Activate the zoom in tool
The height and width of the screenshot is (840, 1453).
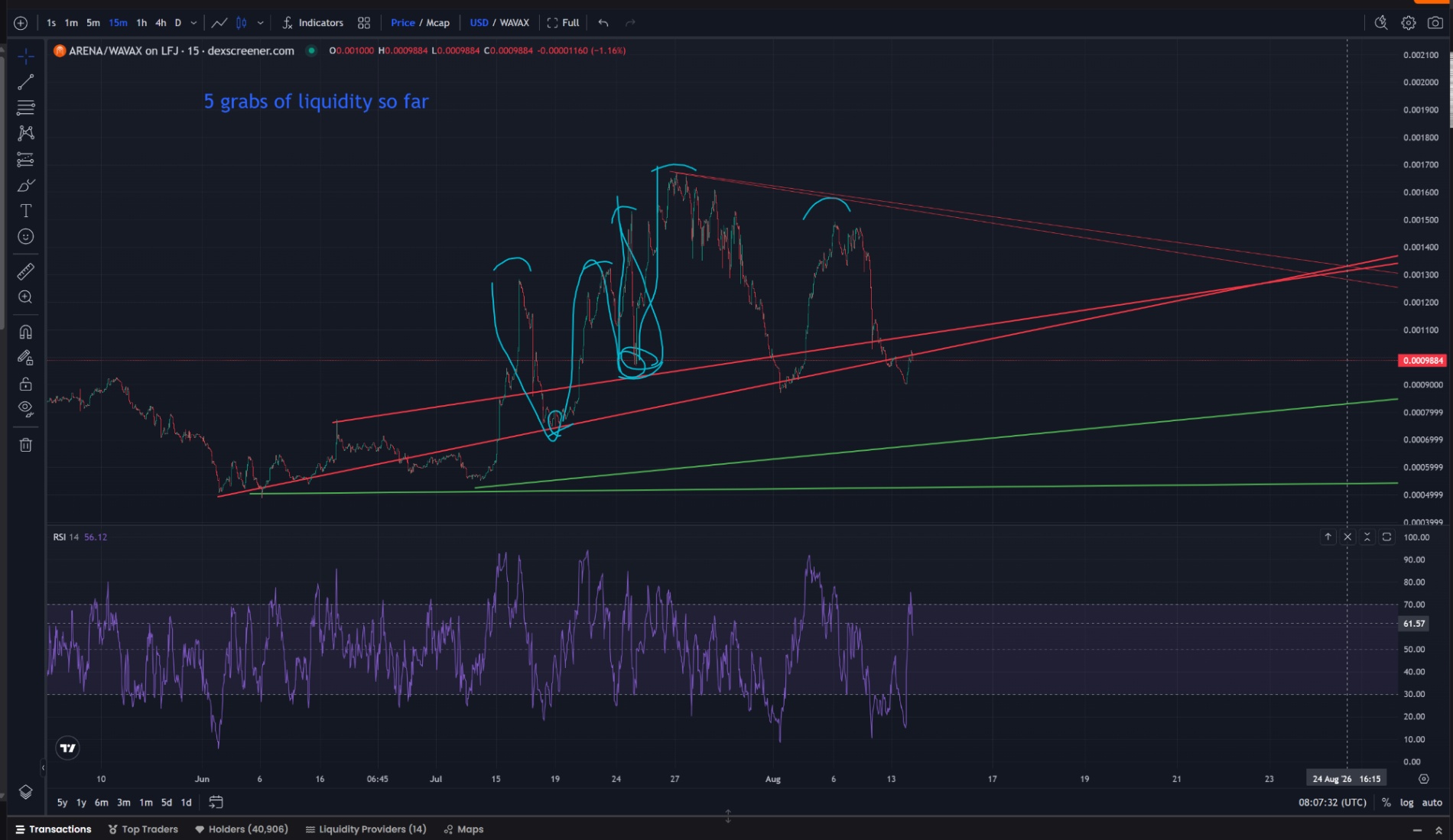click(x=25, y=297)
